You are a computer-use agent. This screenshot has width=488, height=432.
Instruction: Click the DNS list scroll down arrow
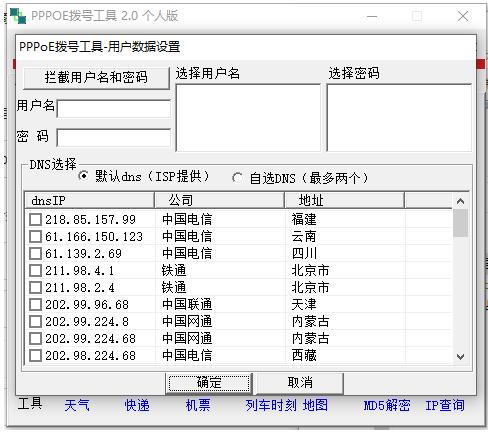(x=461, y=357)
